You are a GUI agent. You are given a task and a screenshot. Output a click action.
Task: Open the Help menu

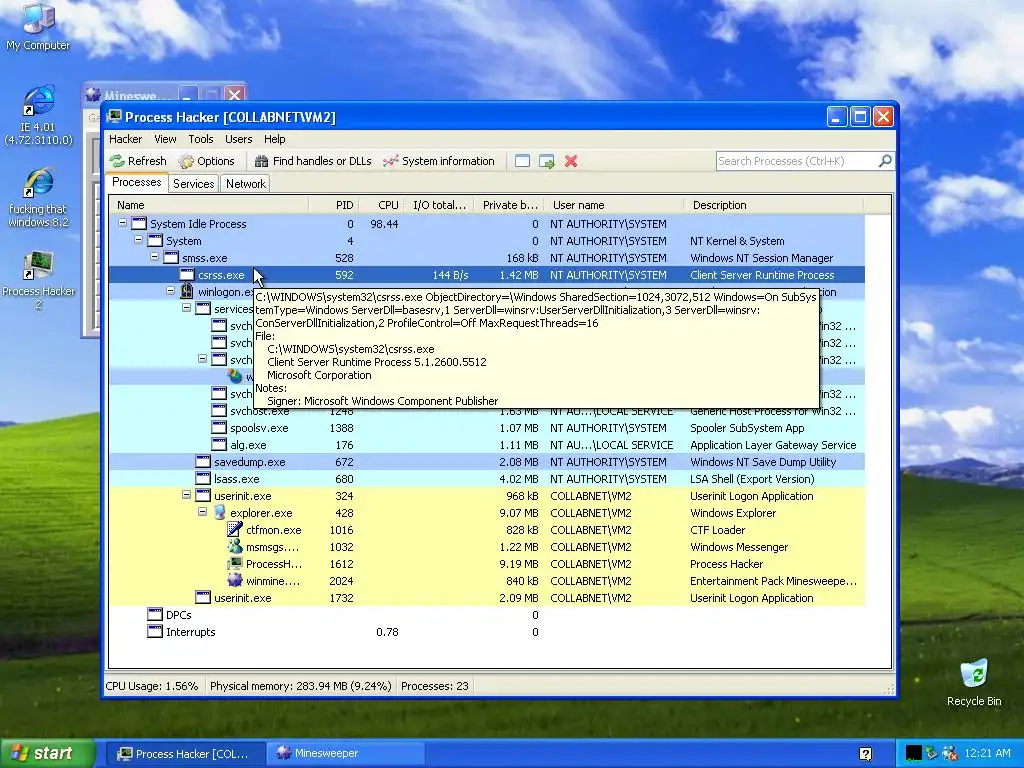(x=274, y=139)
